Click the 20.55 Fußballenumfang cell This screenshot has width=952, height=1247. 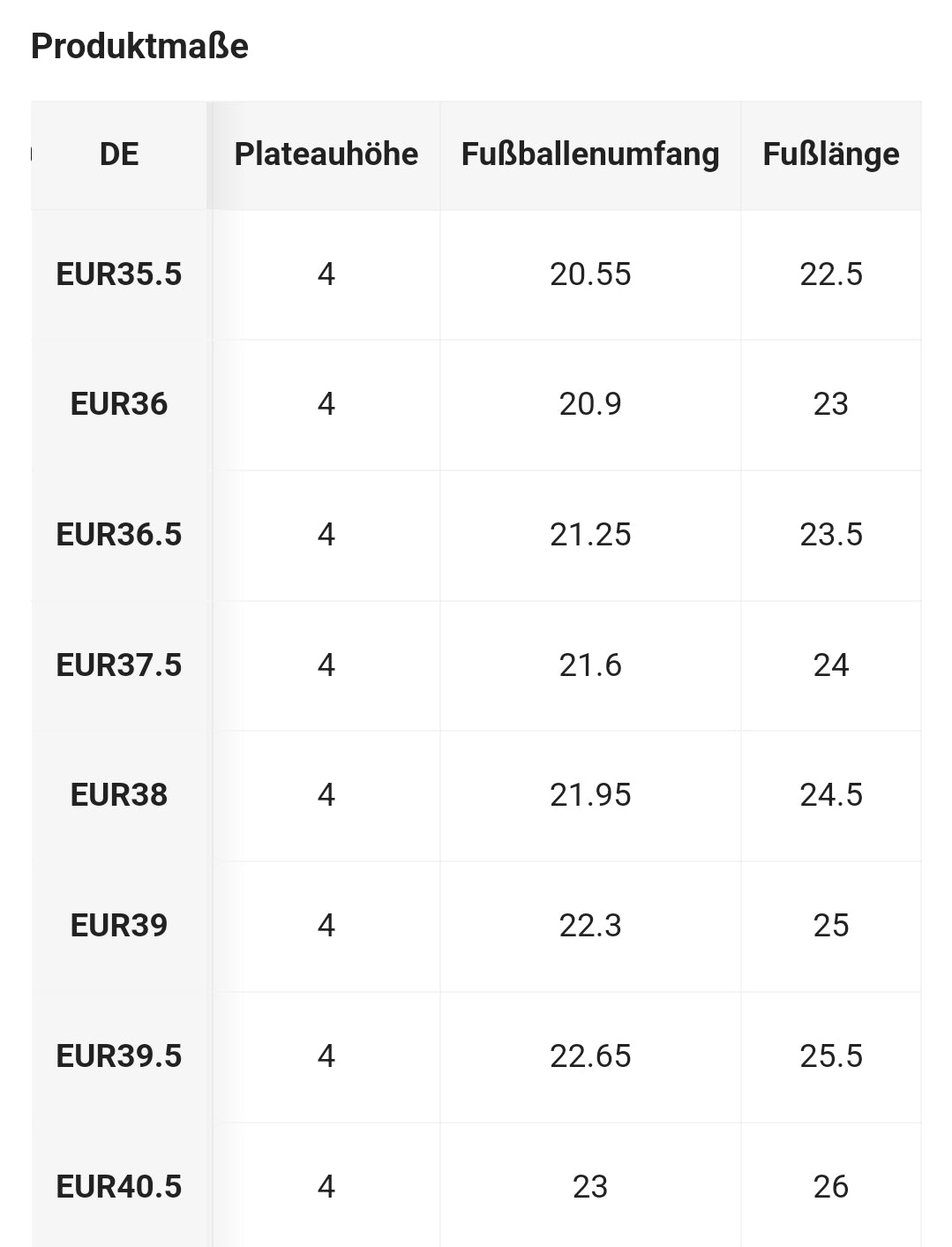590,274
